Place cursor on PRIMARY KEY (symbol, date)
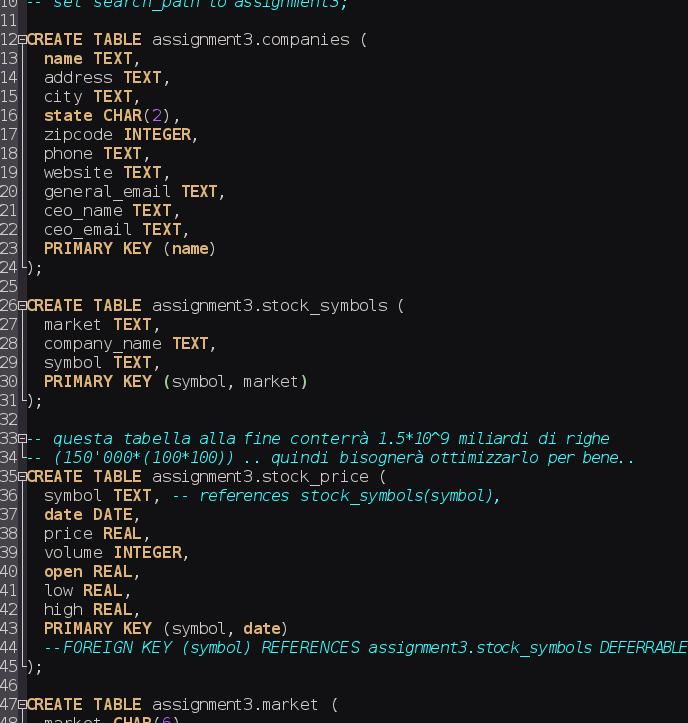Screen dimensions: 688x723 point(166,629)
